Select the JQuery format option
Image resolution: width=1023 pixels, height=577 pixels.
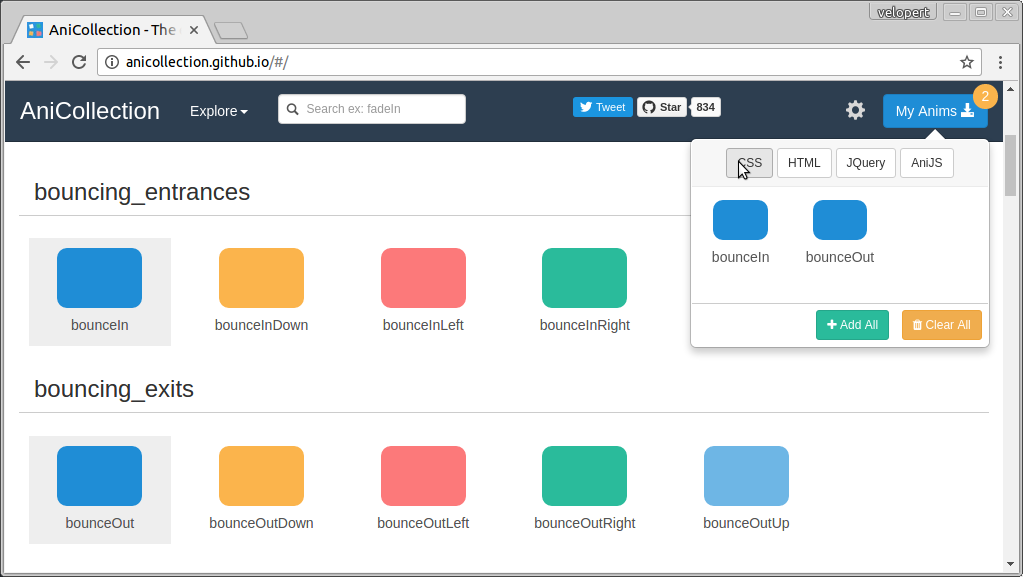coord(865,163)
